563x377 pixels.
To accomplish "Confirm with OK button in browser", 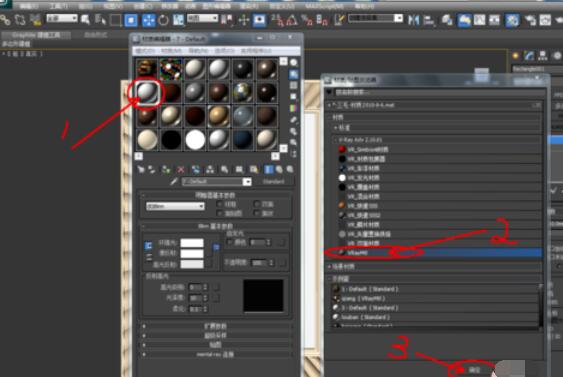I will [474, 369].
